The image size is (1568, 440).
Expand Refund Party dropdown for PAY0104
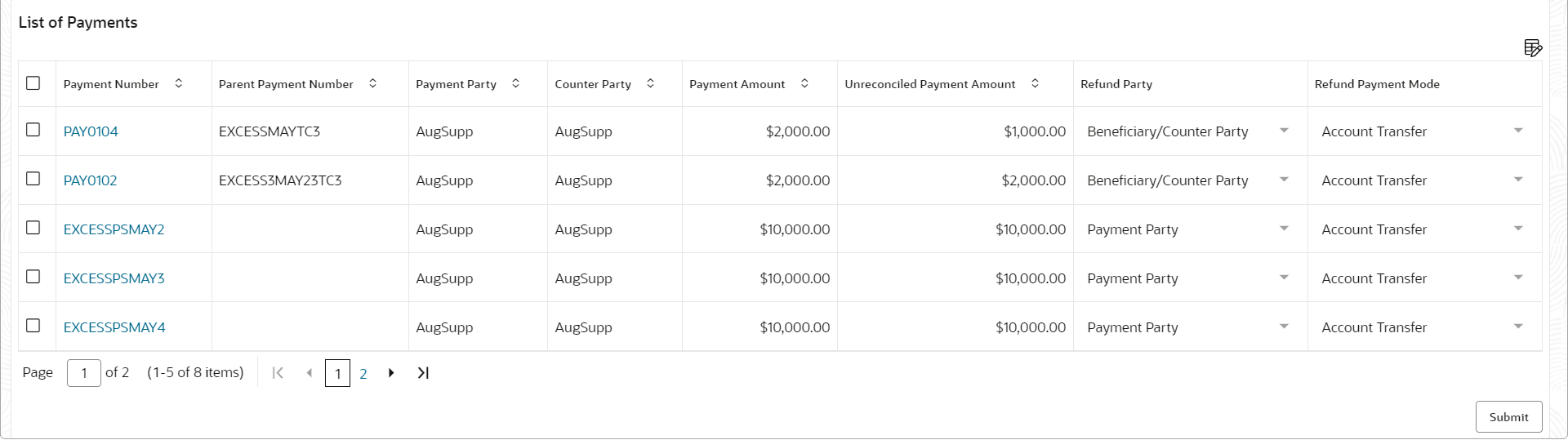click(x=1284, y=131)
